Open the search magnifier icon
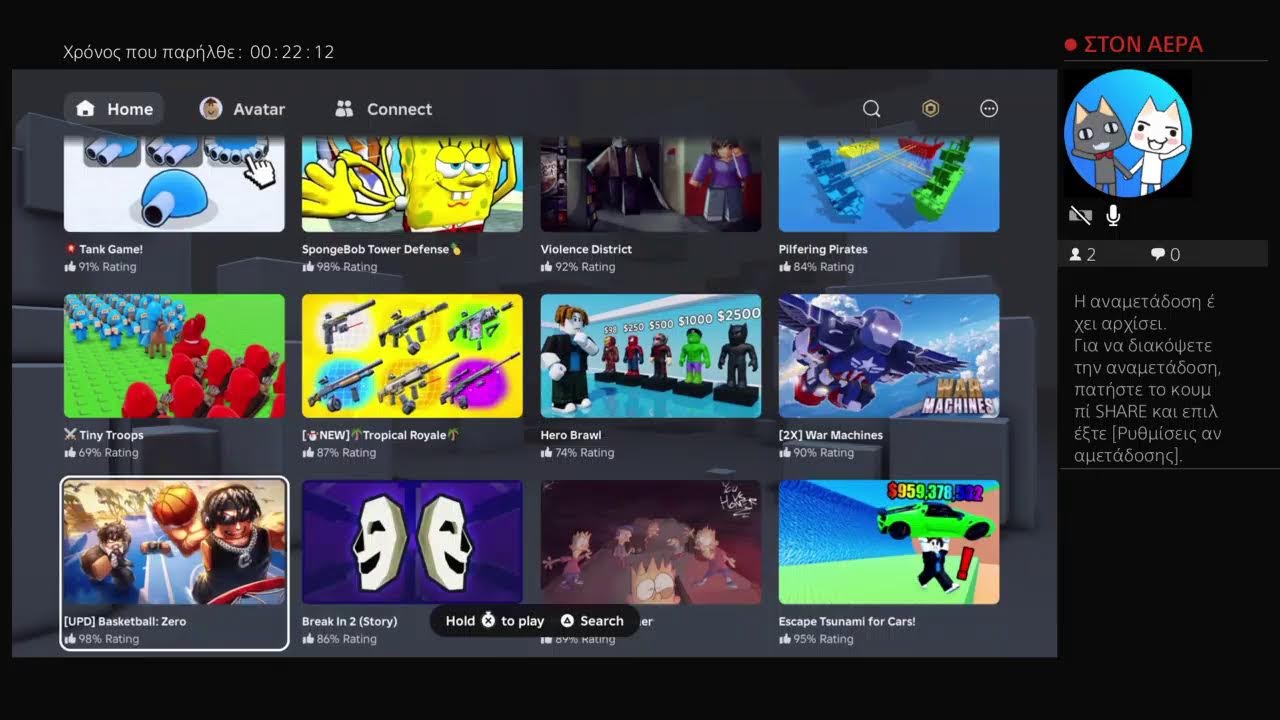Screen dimensions: 1280x720 [872, 109]
